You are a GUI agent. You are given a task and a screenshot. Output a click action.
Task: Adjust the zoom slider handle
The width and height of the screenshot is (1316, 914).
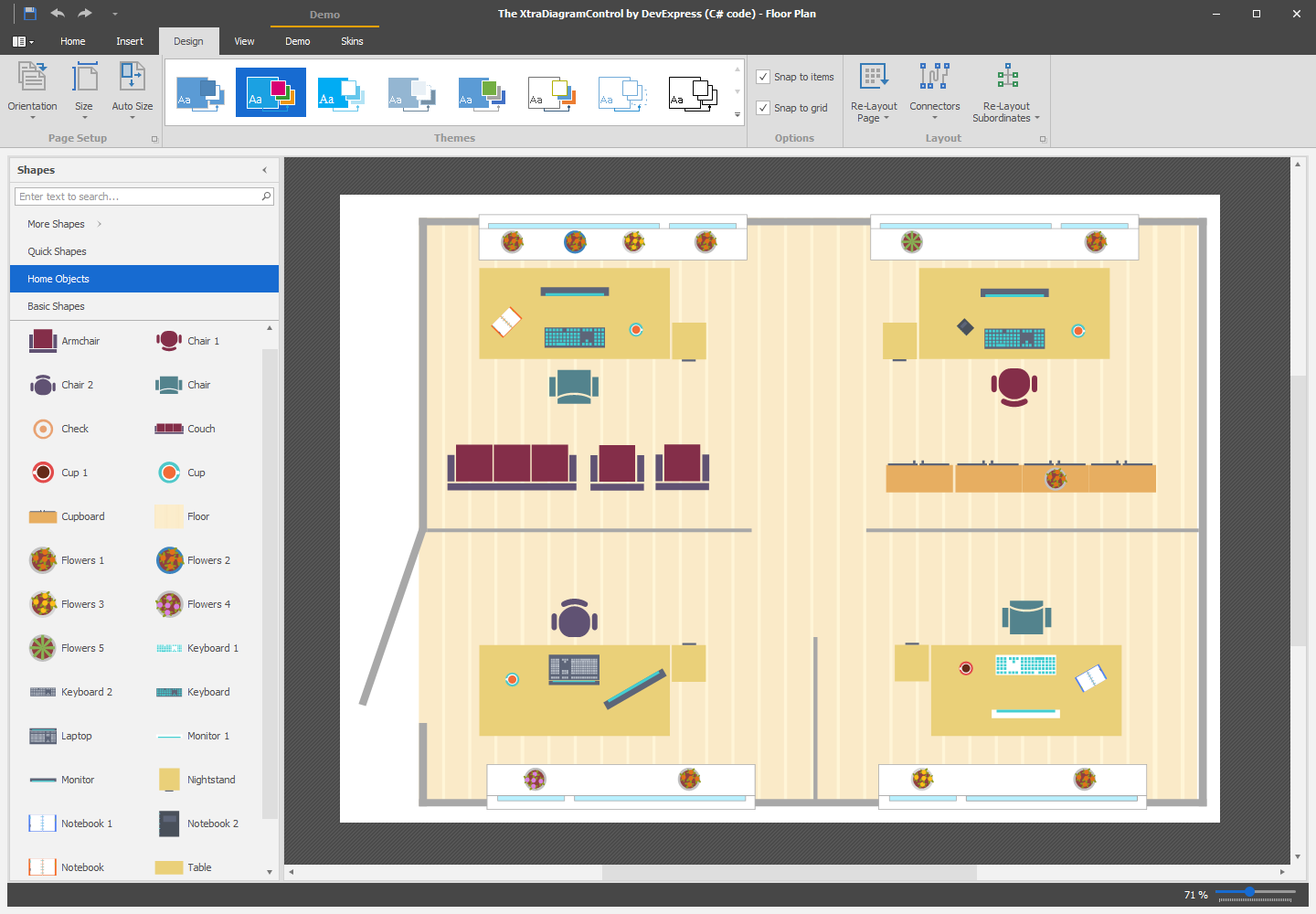[x=1249, y=891]
